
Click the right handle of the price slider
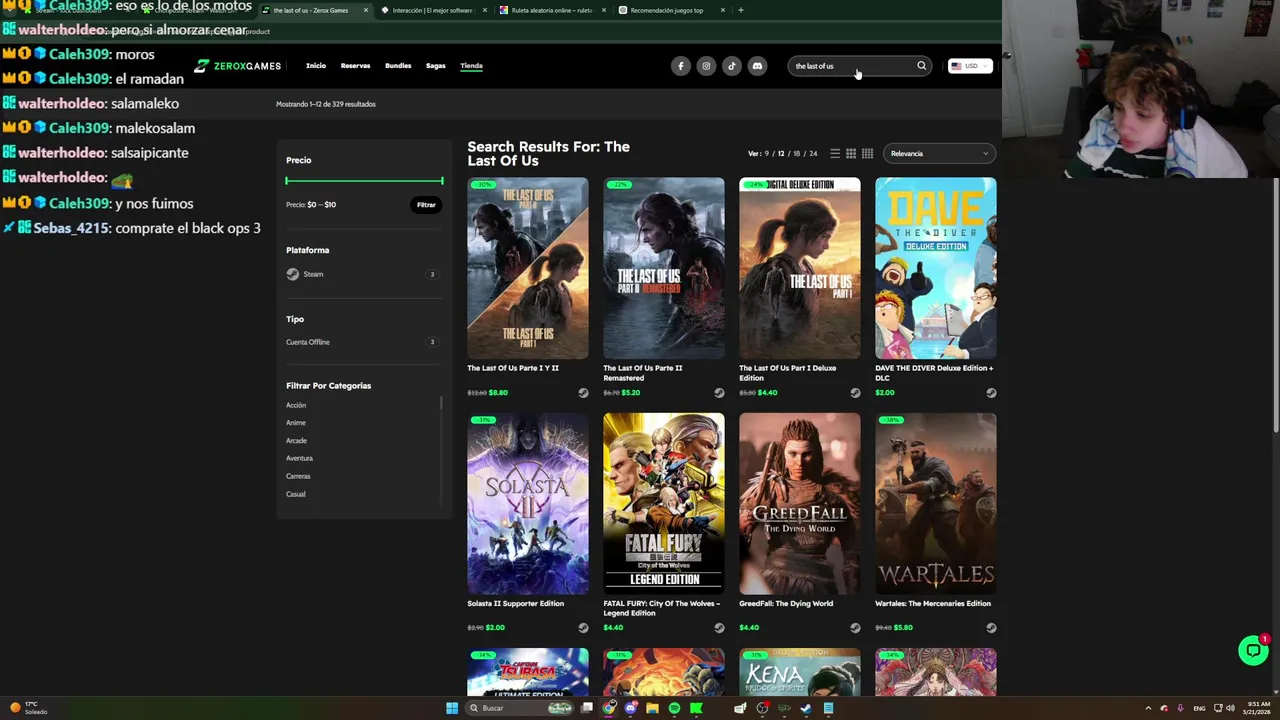coord(441,181)
